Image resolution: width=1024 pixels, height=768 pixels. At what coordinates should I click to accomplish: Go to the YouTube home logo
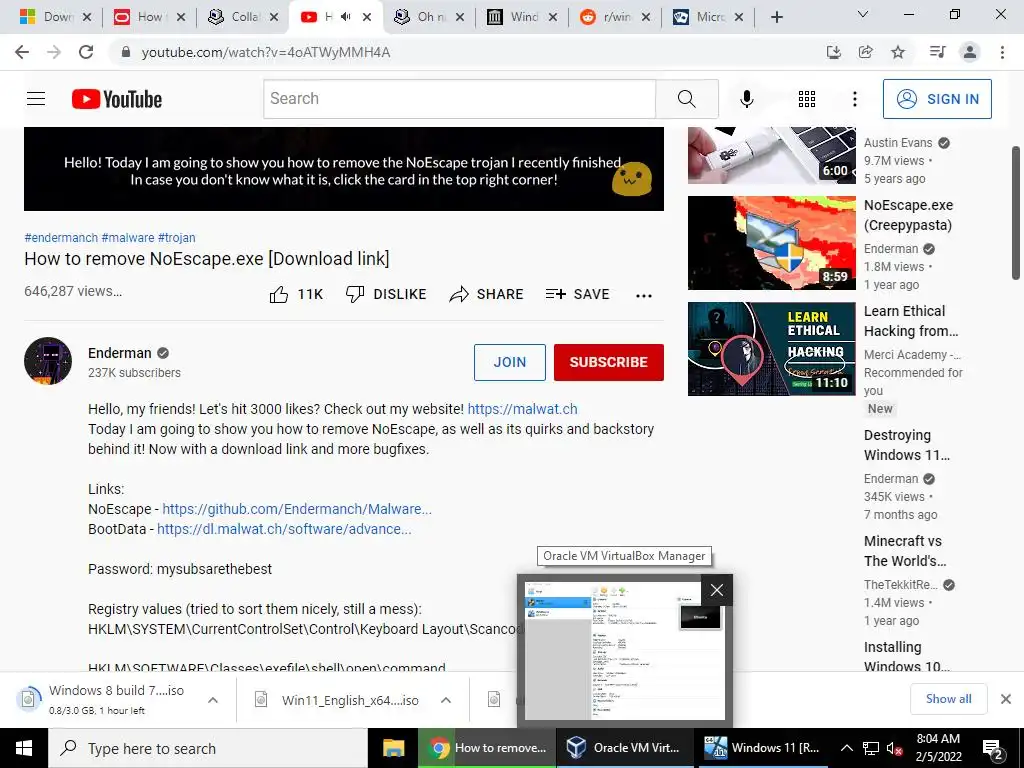[x=117, y=99]
